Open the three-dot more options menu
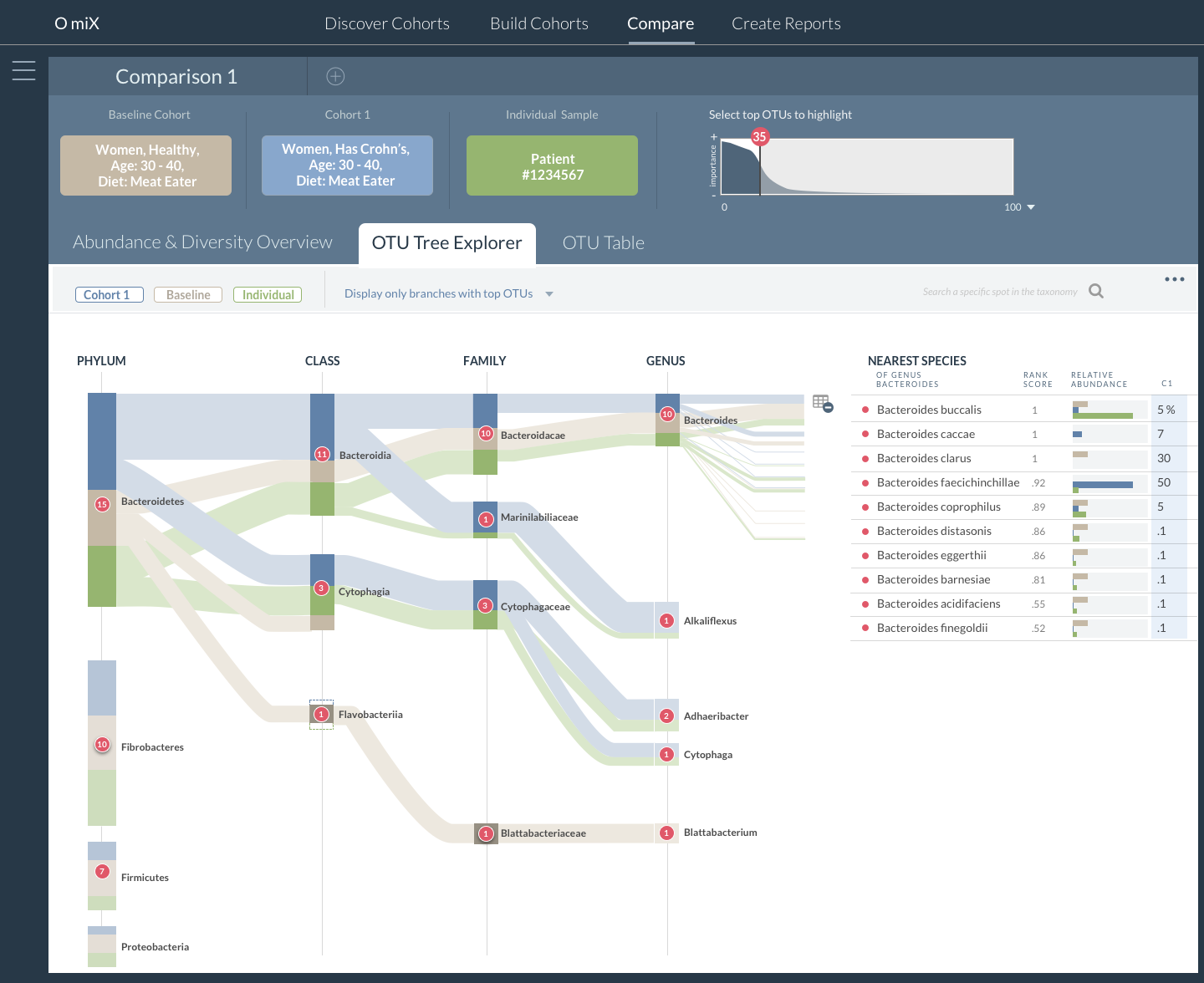The image size is (1204, 983). 1174,279
